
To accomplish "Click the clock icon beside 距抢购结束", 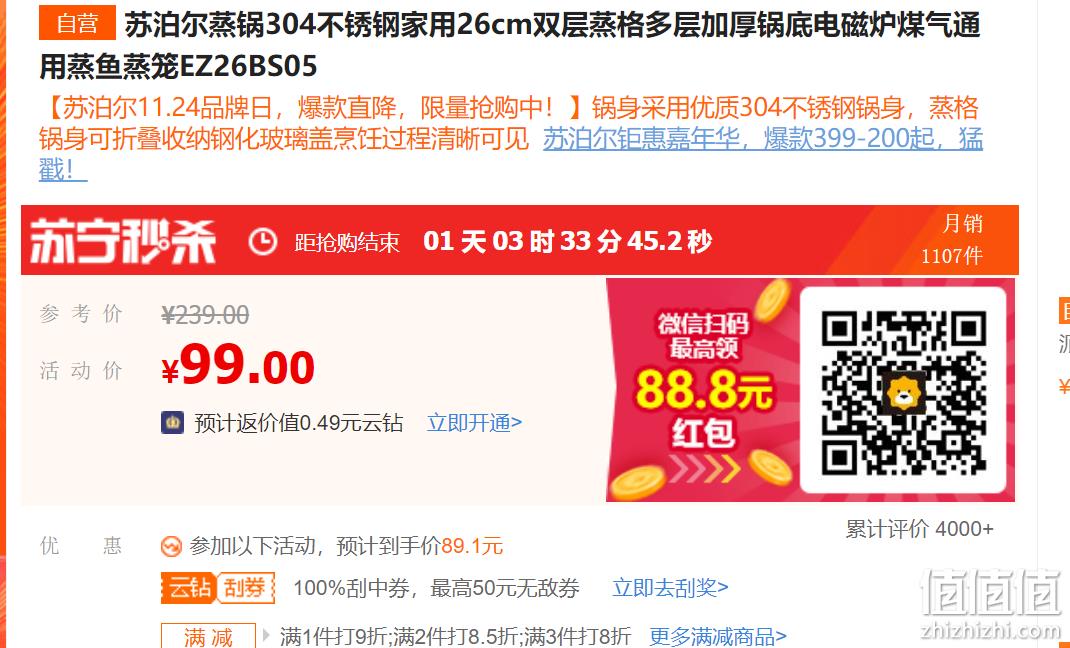I will coord(262,241).
